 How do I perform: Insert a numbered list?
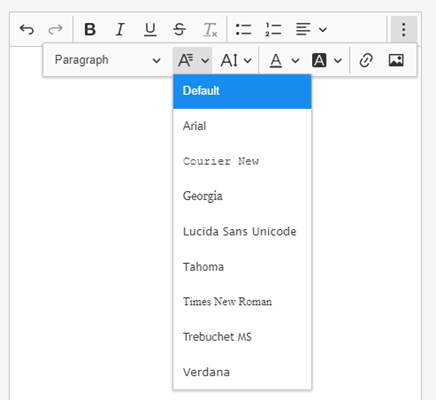(273, 29)
